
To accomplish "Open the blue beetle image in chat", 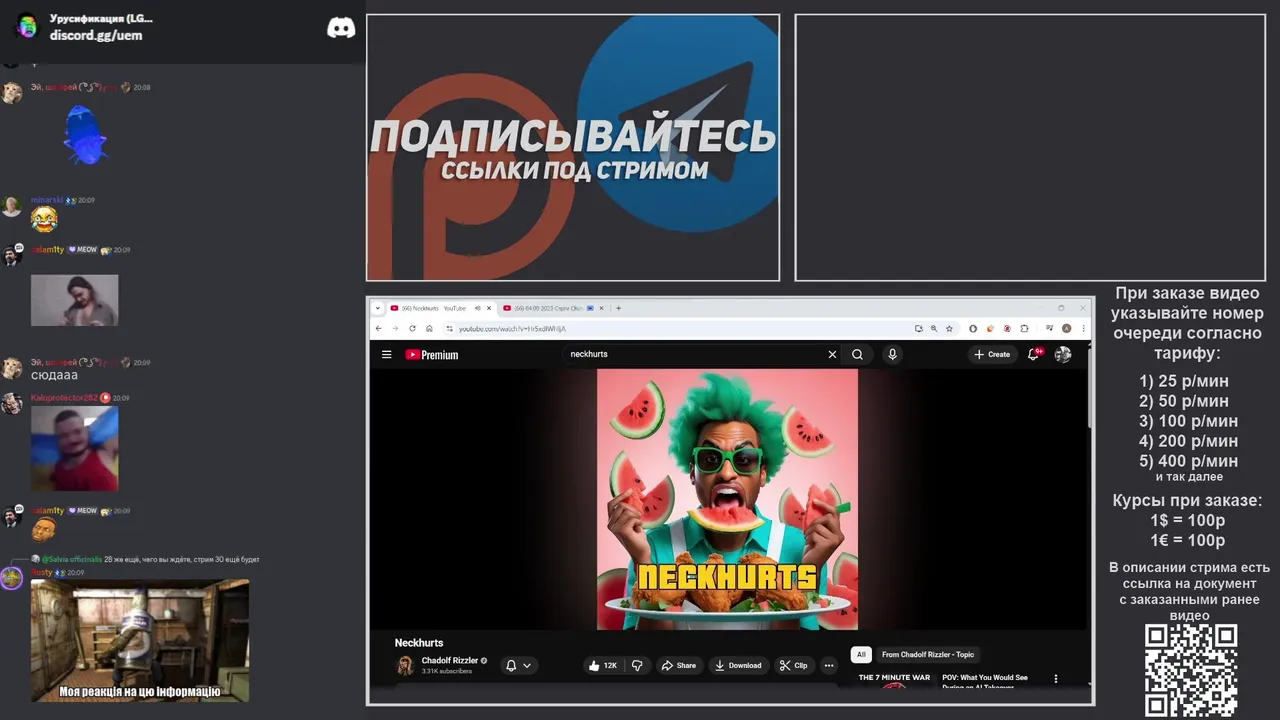I will pyautogui.click(x=85, y=135).
